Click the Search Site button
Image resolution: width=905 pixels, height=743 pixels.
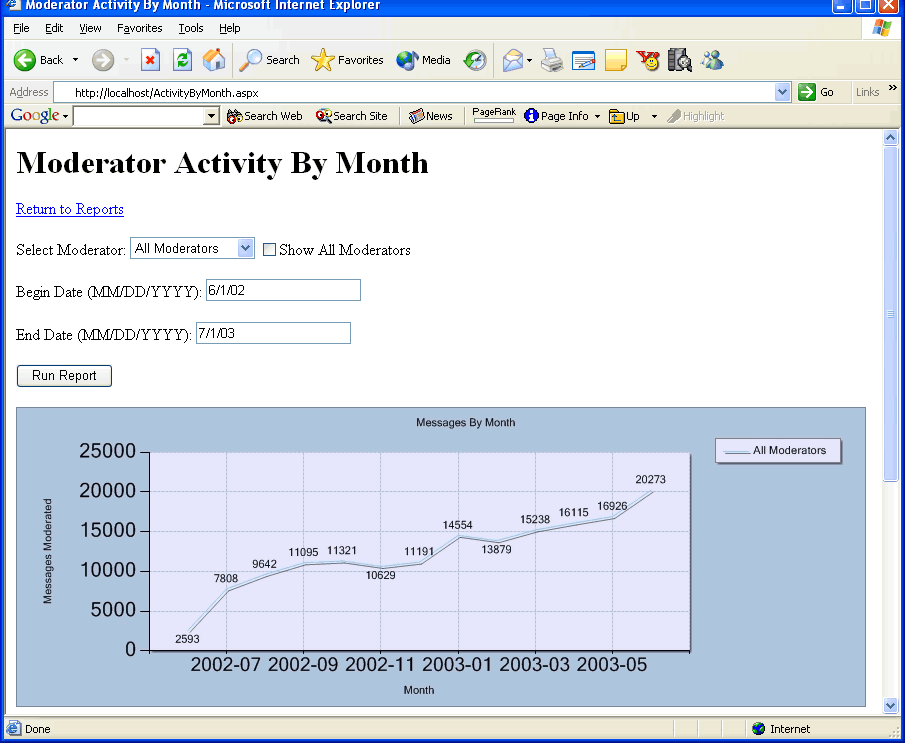351,116
